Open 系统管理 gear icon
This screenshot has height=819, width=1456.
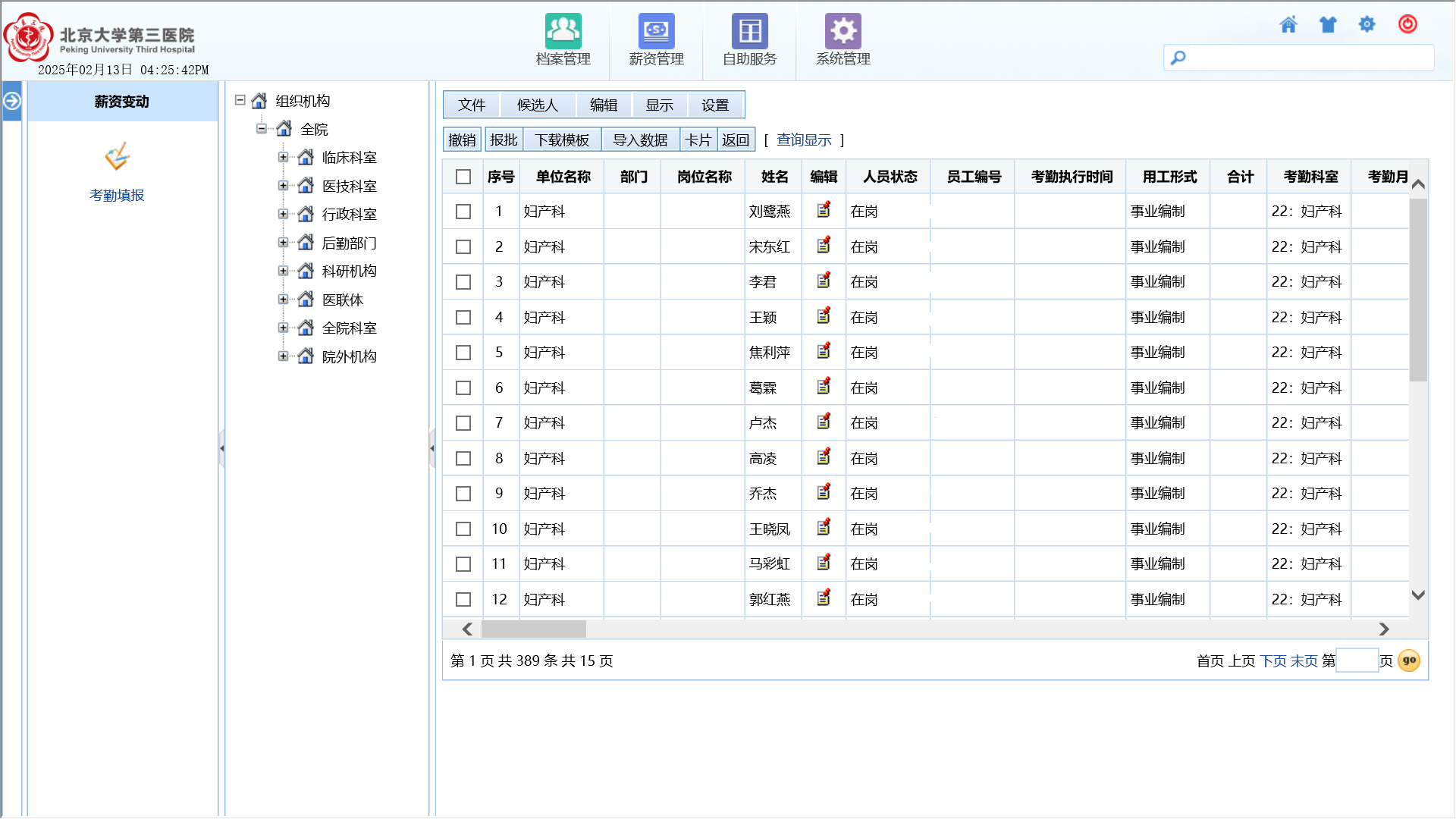[843, 32]
